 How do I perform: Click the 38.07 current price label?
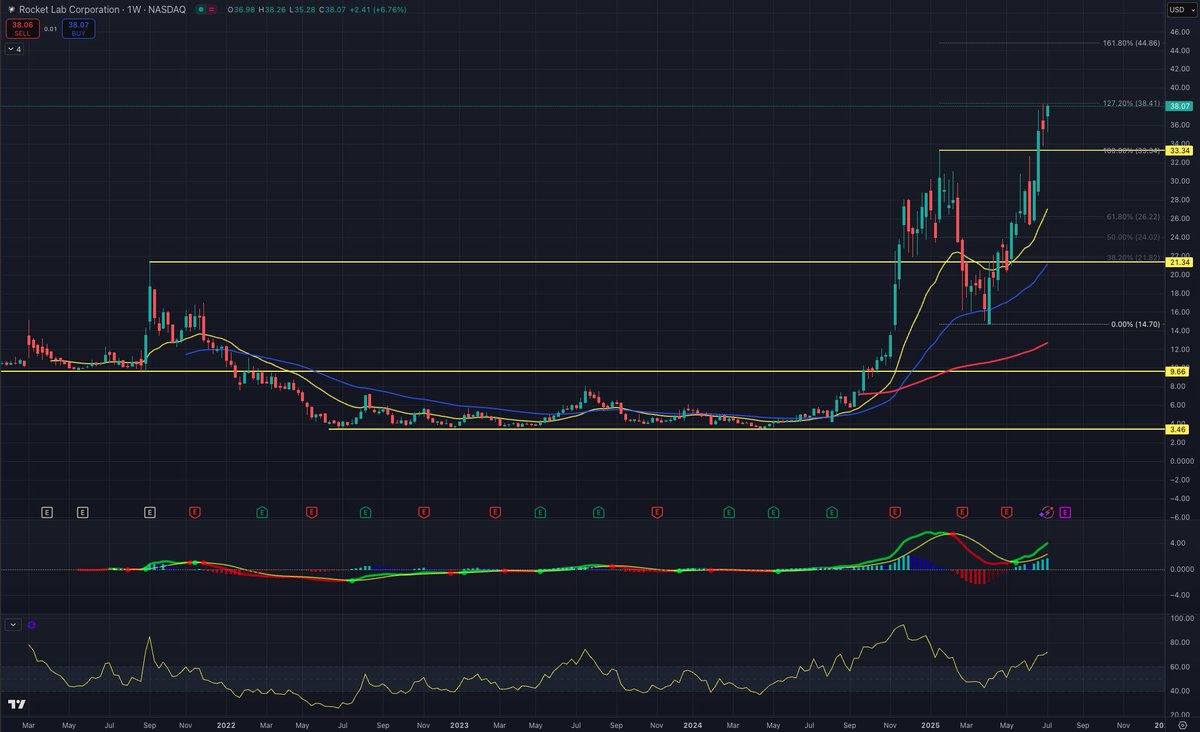pyautogui.click(x=1180, y=106)
